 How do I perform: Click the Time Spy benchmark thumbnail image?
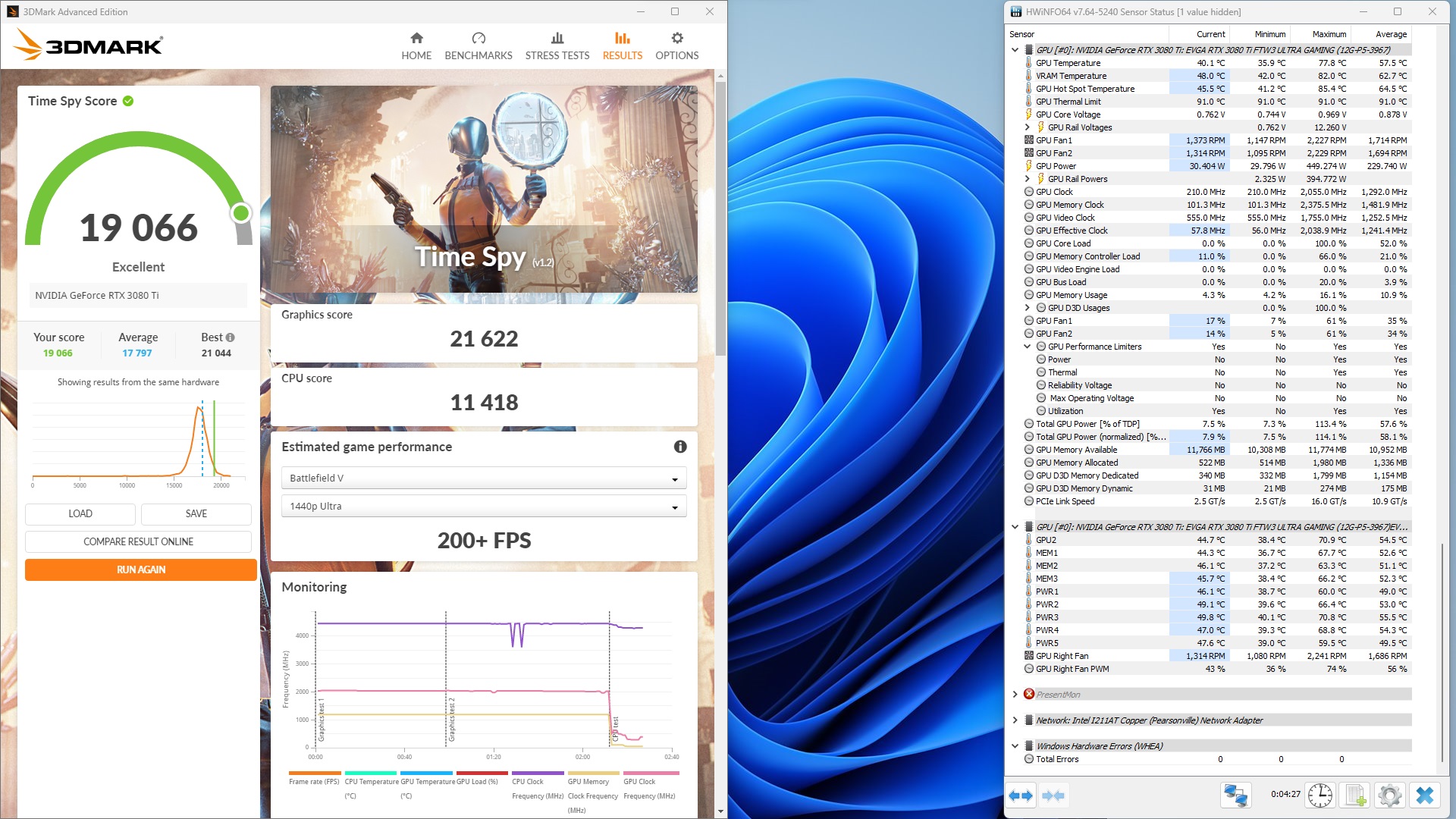(x=484, y=190)
